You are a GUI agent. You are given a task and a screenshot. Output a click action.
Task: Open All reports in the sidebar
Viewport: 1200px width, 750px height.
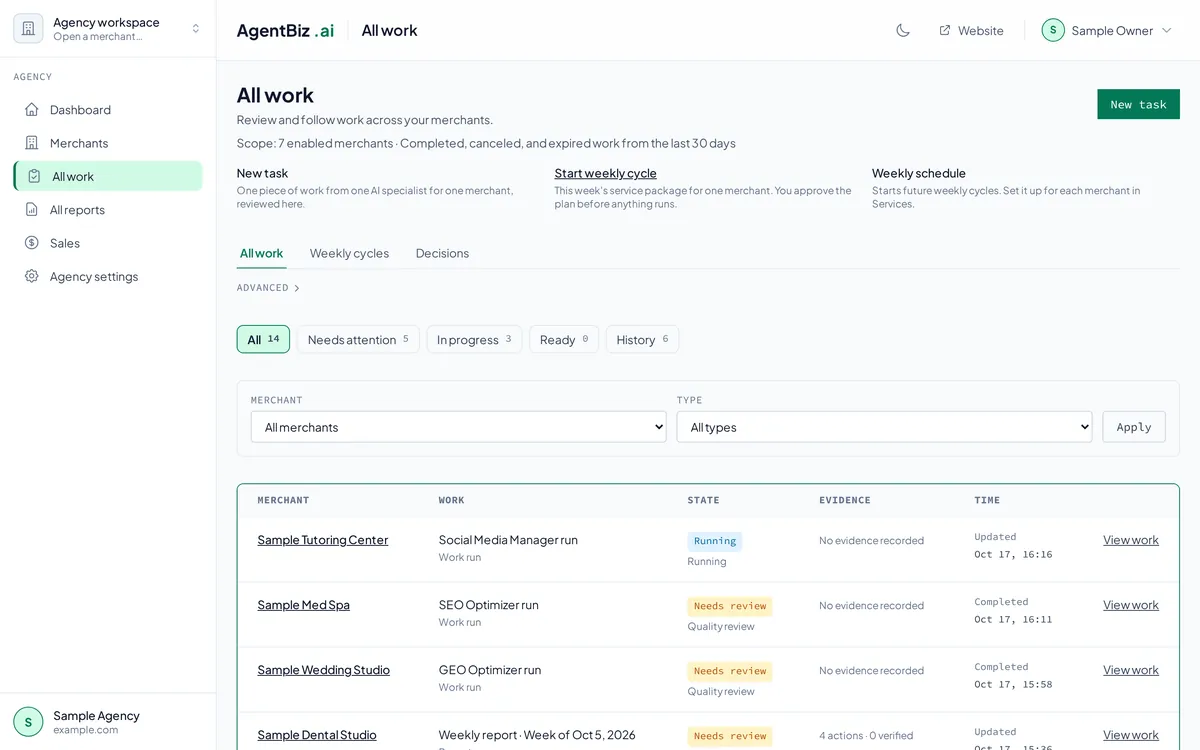[108, 210]
